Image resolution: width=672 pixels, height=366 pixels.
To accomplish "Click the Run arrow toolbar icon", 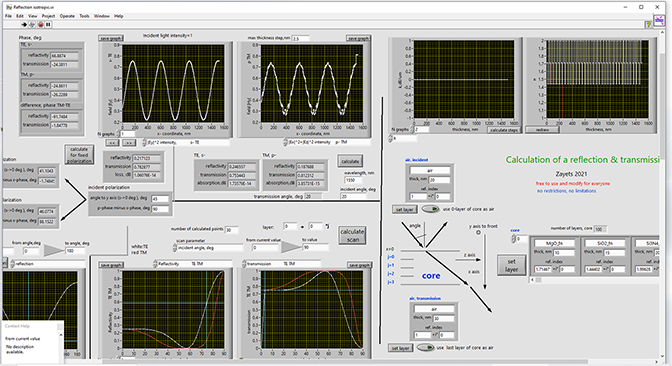I will coord(24,25).
